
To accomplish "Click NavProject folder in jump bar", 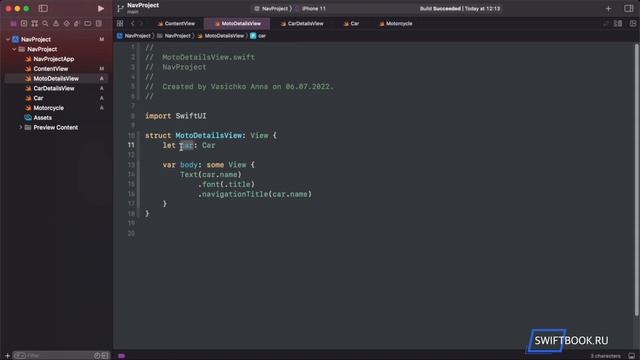I will click(x=174, y=36).
